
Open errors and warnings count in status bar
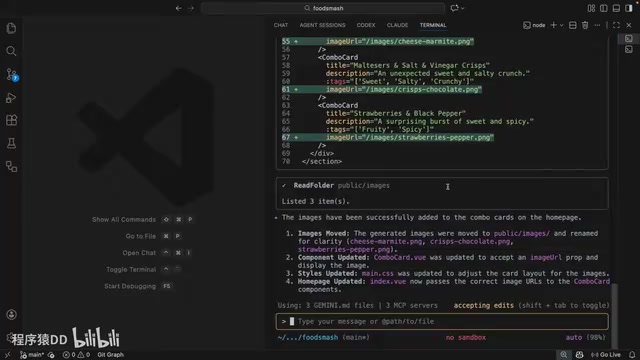click(76, 355)
